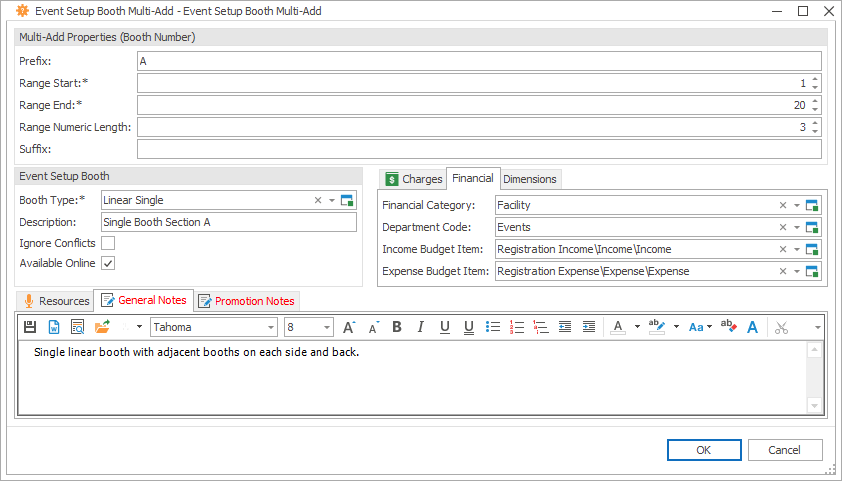842x481 pixels.
Task: Open Financial Category lookup window icon
Action: point(812,205)
